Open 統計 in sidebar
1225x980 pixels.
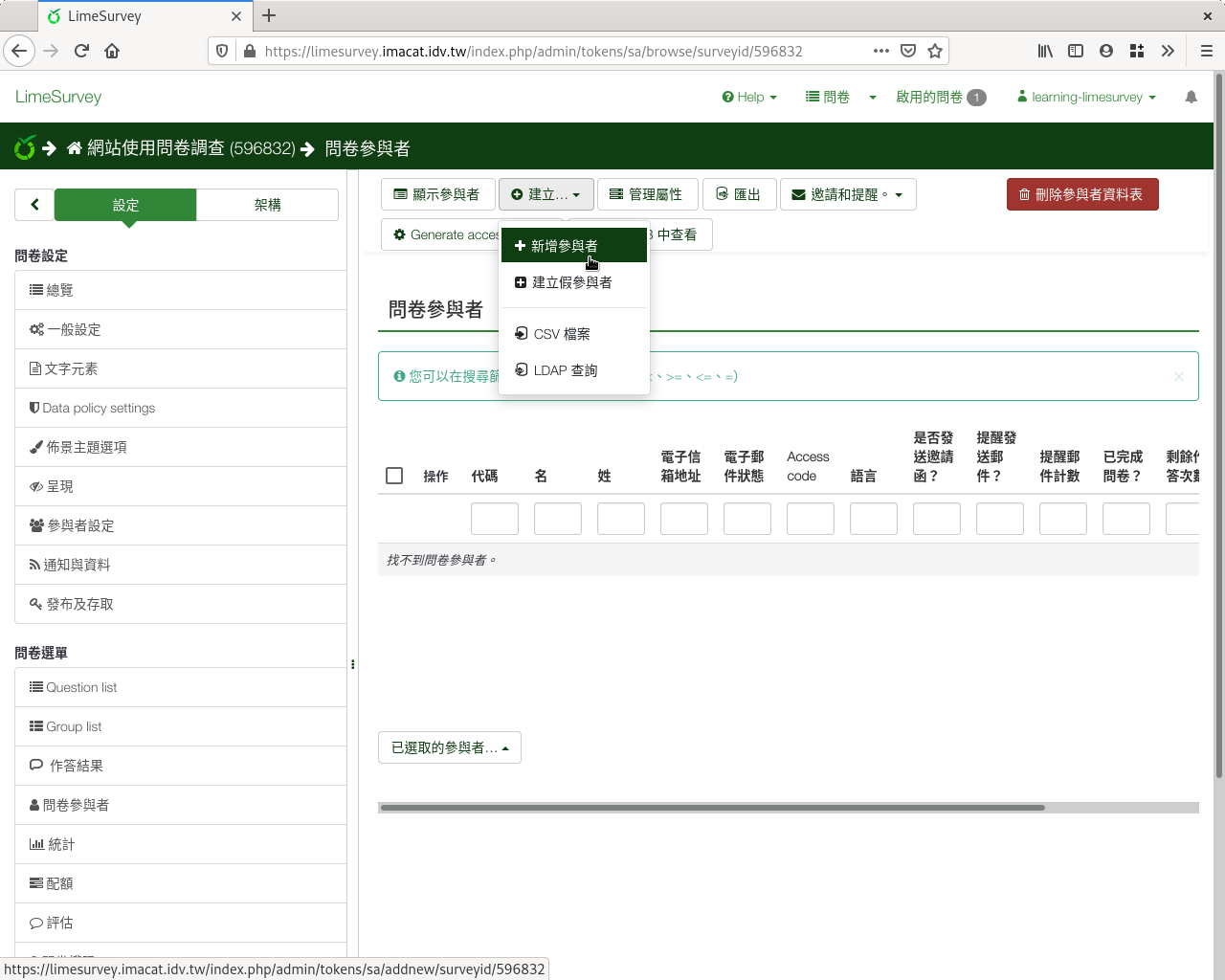tap(181, 844)
